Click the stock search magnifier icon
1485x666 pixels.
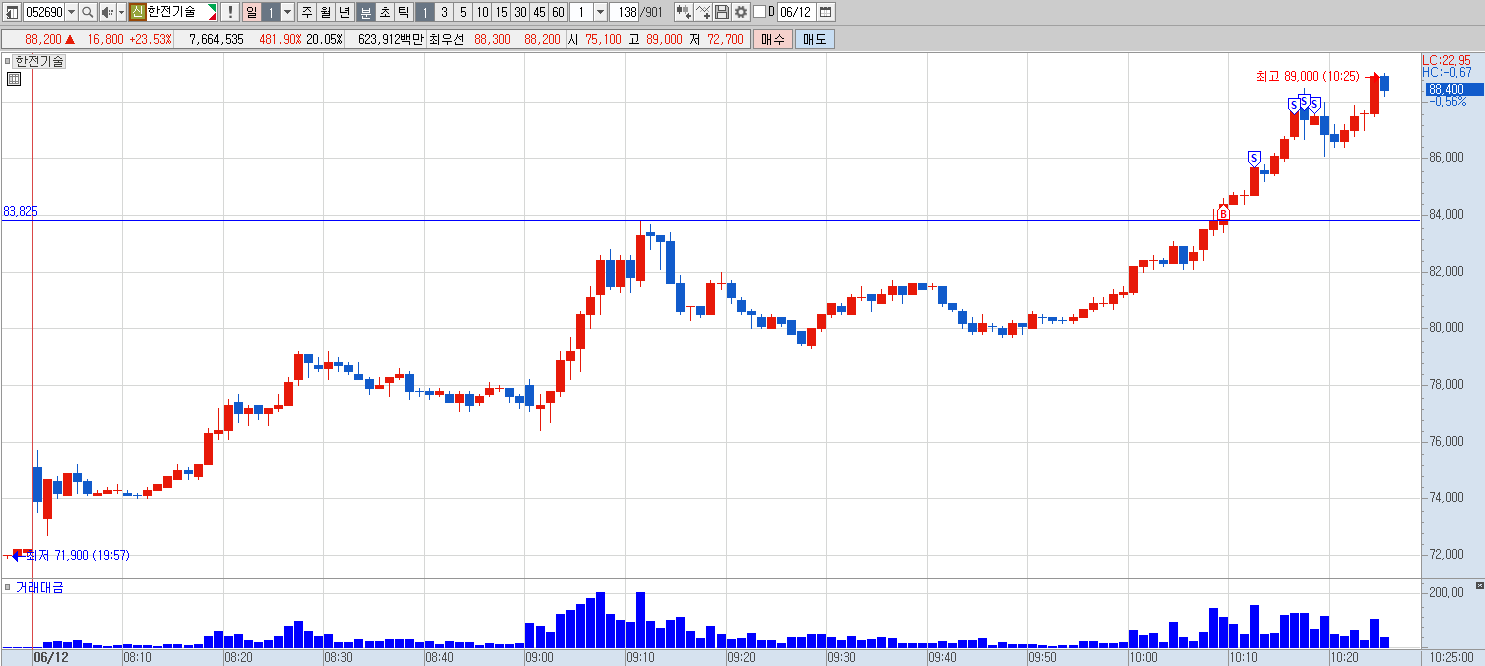pos(87,12)
